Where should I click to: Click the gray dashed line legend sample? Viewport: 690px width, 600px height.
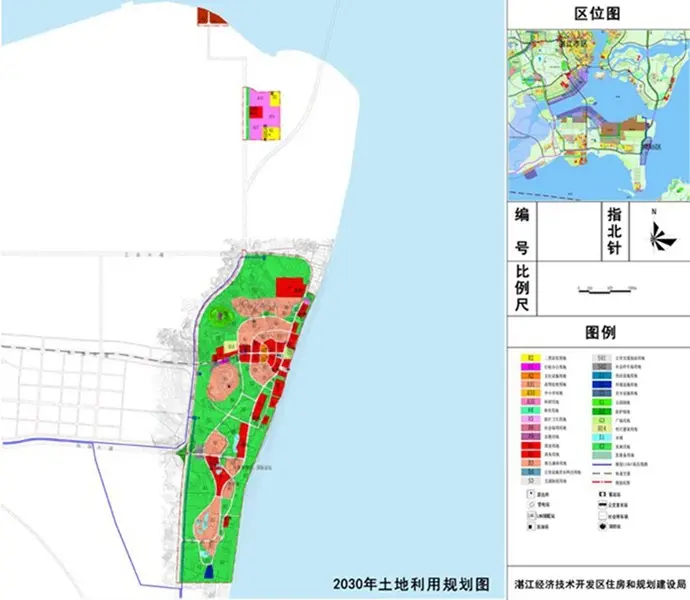[602, 474]
